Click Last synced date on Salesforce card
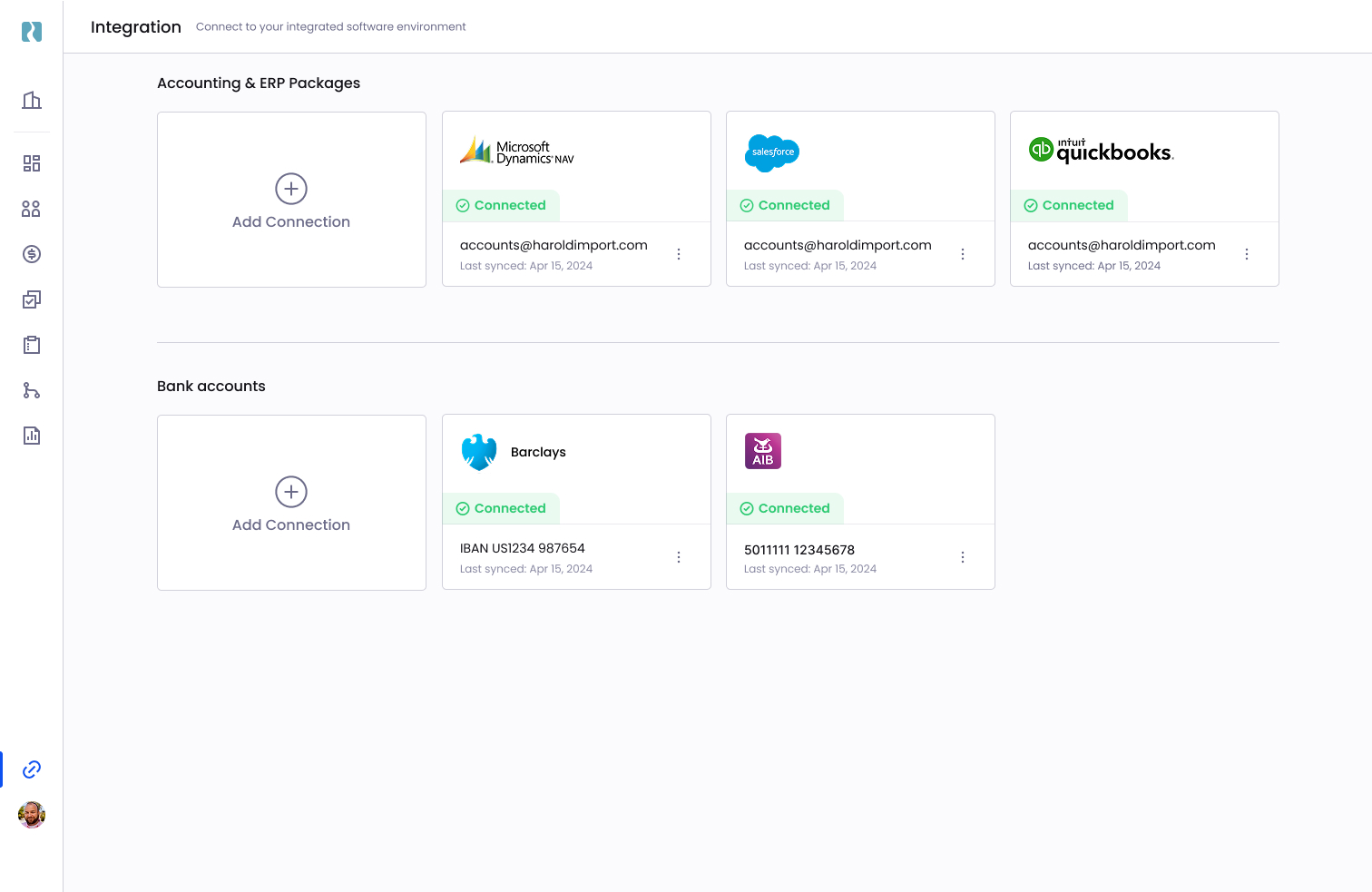Image resolution: width=1372 pixels, height=892 pixels. [810, 266]
